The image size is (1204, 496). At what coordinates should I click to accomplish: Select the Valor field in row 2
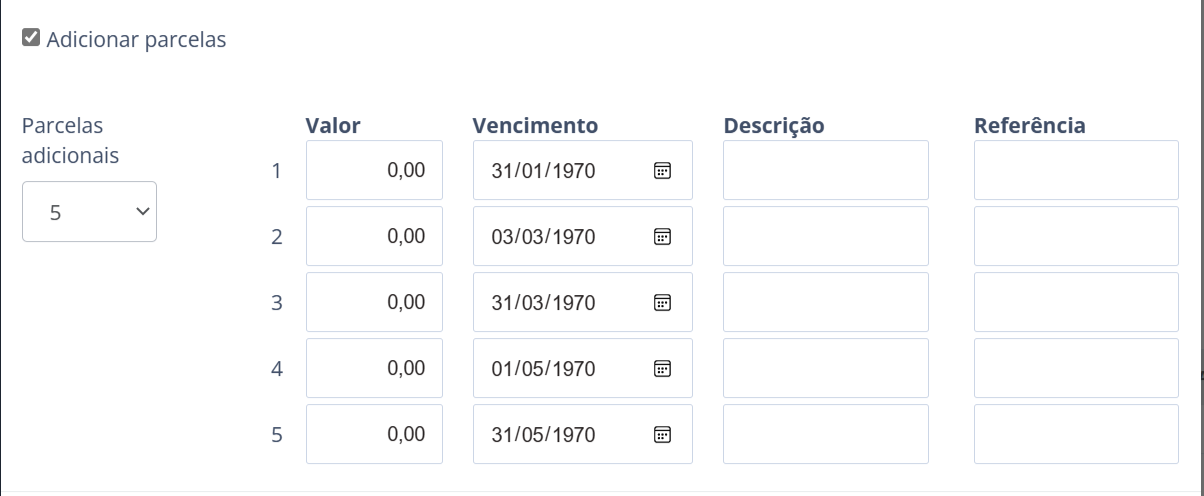click(374, 236)
